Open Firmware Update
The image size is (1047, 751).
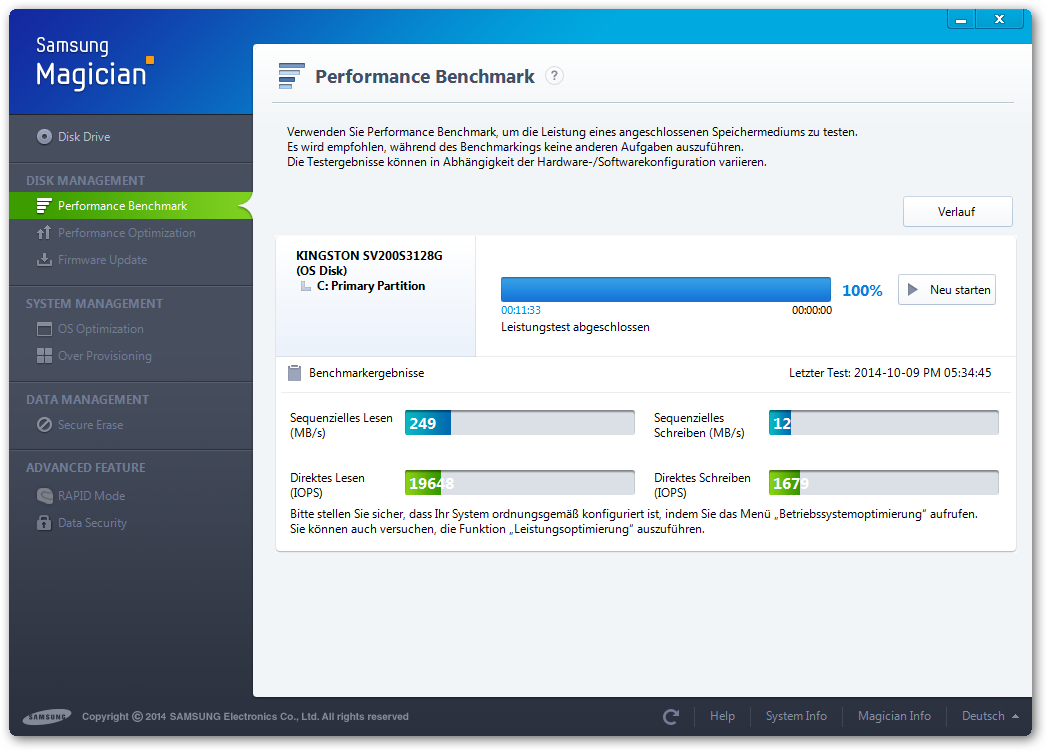tap(102, 260)
